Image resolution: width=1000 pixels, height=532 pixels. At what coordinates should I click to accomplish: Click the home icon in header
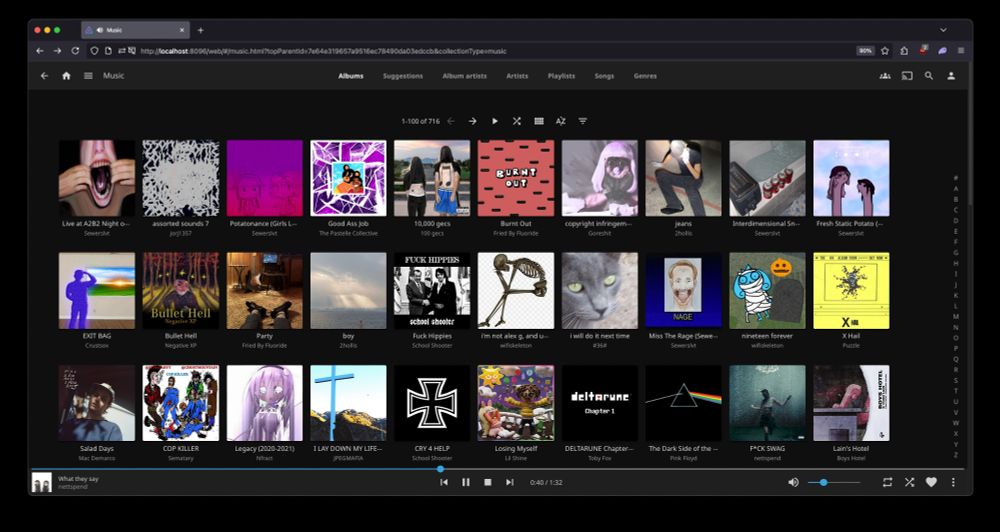(66, 76)
